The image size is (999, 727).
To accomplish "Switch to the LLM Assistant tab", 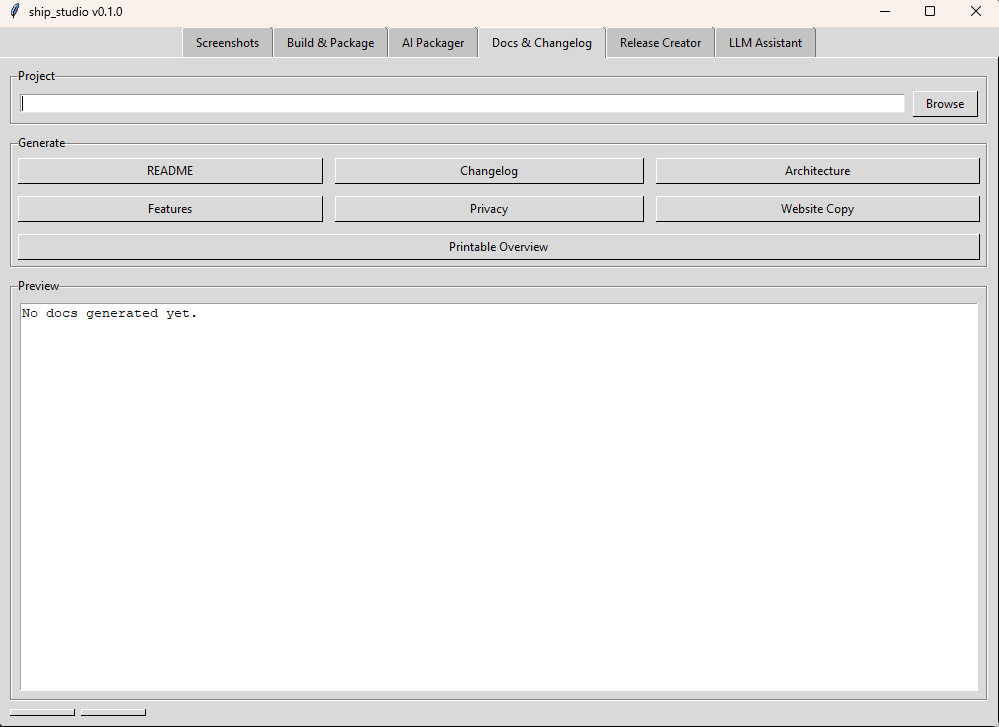I will pyautogui.click(x=765, y=42).
